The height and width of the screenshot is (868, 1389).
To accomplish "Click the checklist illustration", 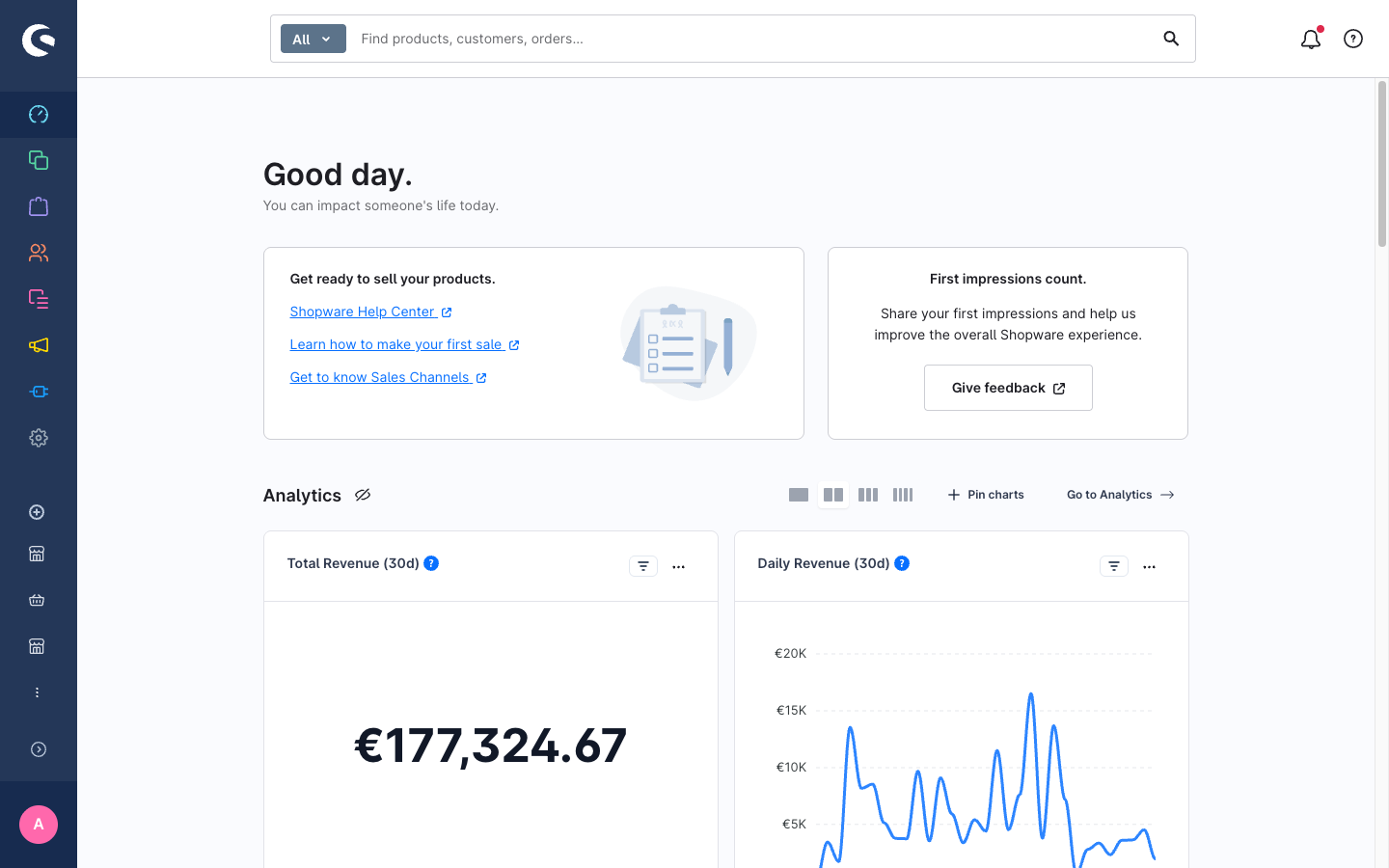I will 689,343.
